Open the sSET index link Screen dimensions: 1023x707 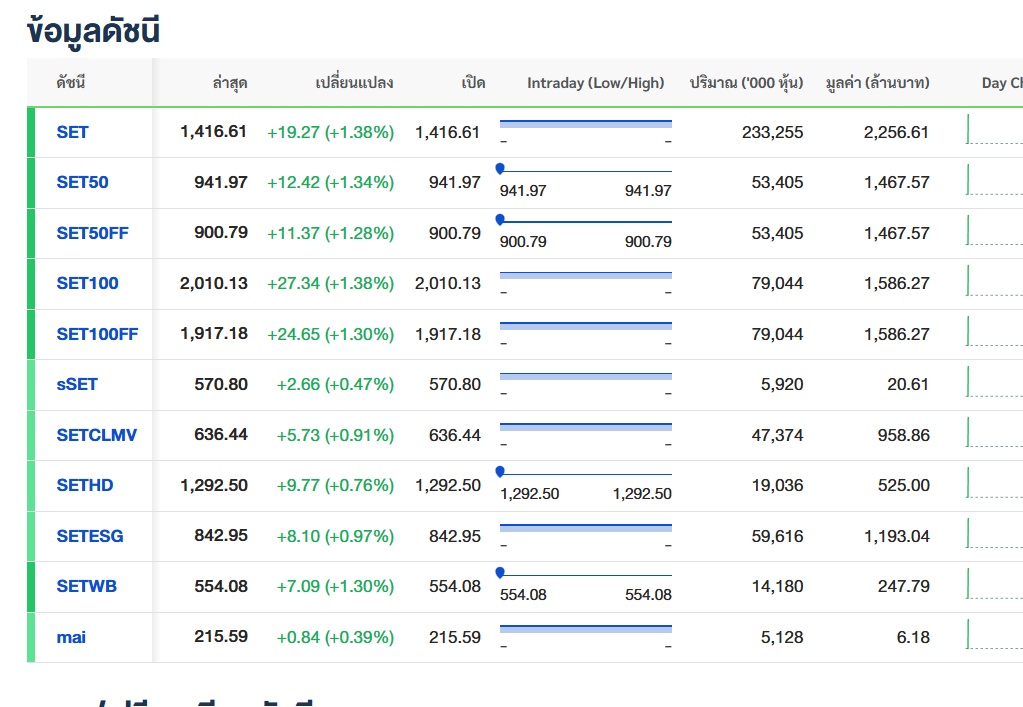(77, 384)
